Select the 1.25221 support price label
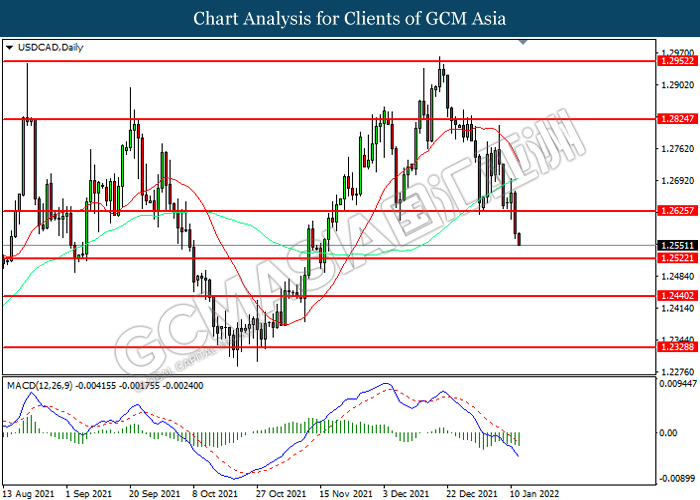 [x=677, y=258]
